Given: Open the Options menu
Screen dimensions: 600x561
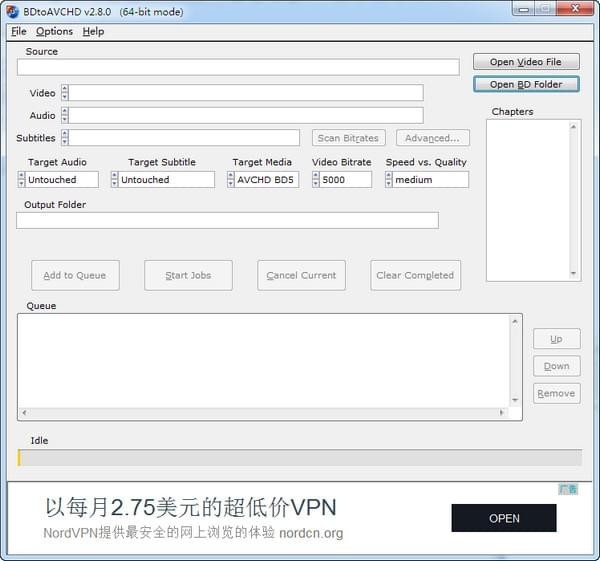Looking at the screenshot, I should [x=54, y=31].
